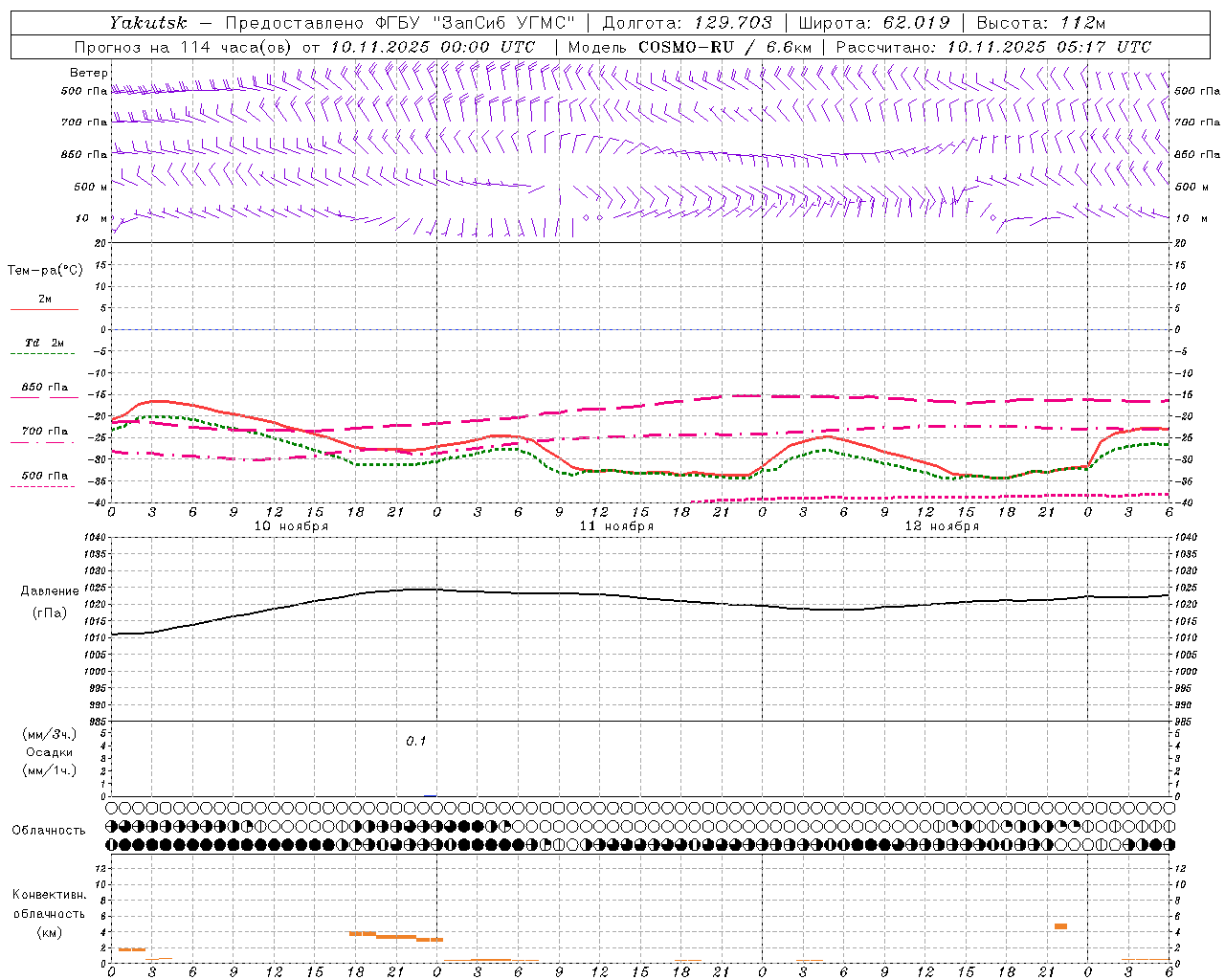The width and height of the screenshot is (1225, 980).
Task: Click the dash-dot line swatch under 700 гПа legend
Action: [43, 442]
